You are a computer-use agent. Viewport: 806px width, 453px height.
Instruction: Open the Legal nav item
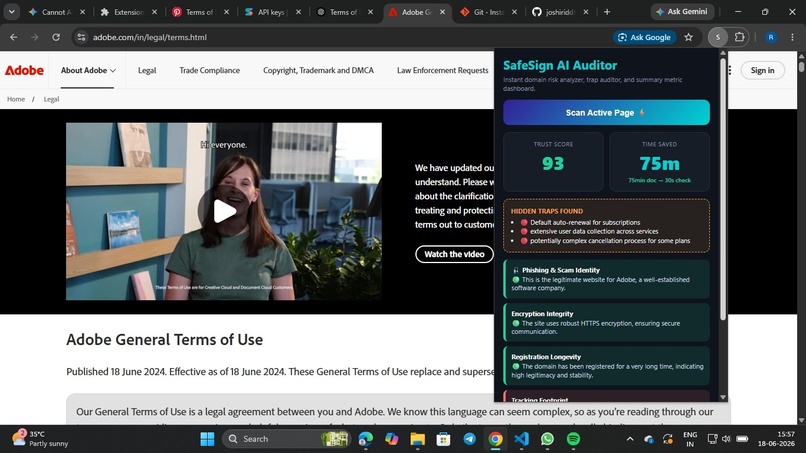pyautogui.click(x=147, y=70)
